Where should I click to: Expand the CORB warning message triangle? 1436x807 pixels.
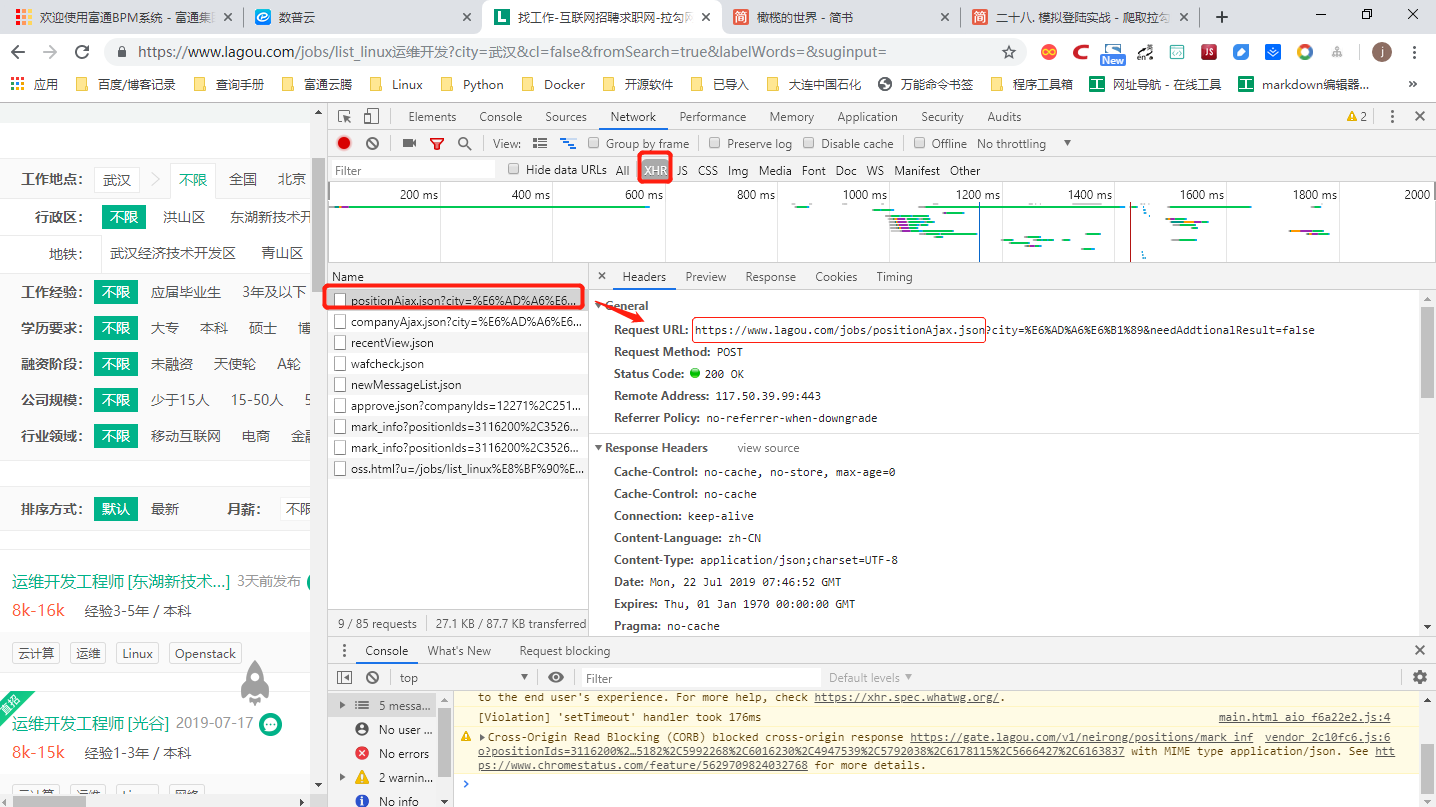[483, 738]
